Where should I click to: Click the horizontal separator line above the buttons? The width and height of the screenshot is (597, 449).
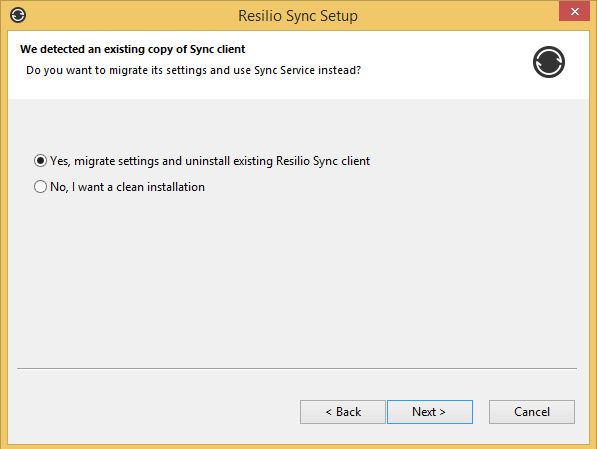tap(297, 368)
